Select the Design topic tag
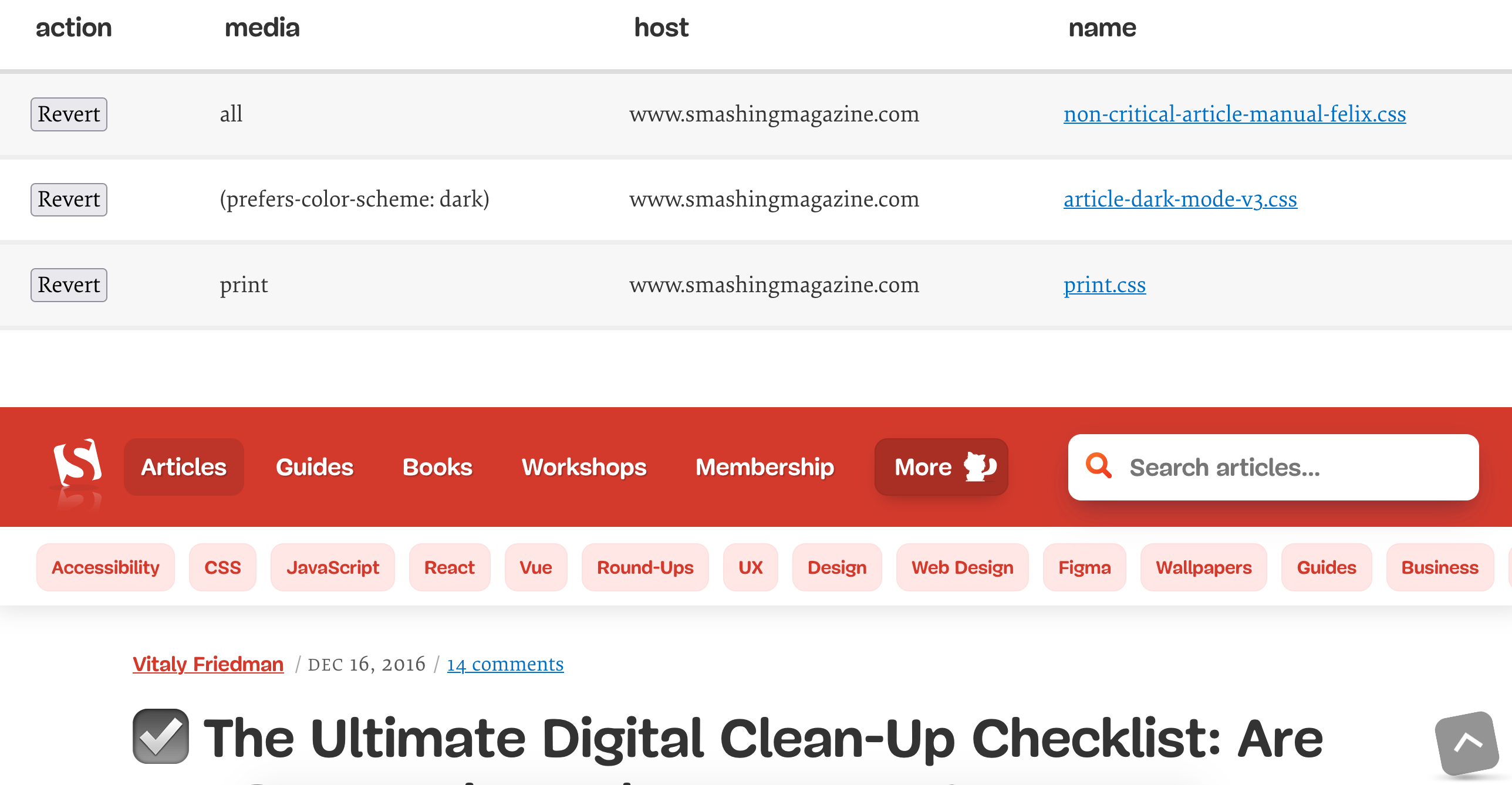The height and width of the screenshot is (785, 1512). [837, 567]
